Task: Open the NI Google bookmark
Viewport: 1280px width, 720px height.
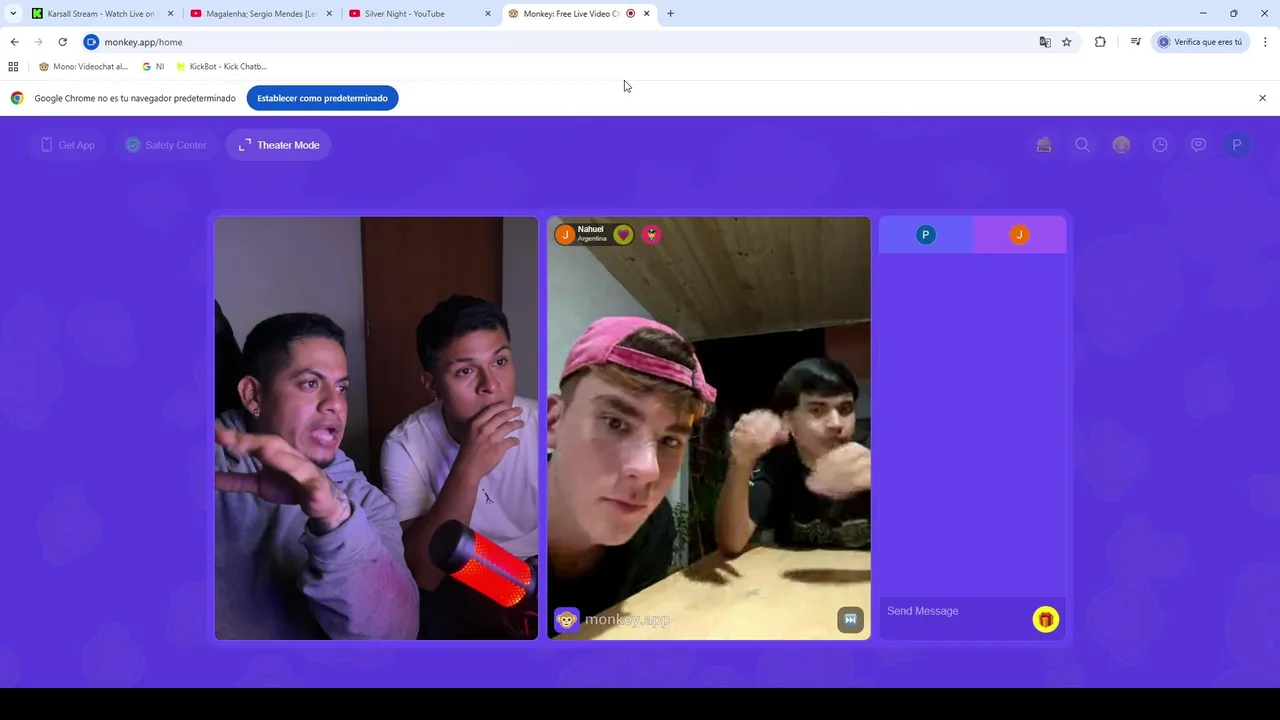Action: 153,67
